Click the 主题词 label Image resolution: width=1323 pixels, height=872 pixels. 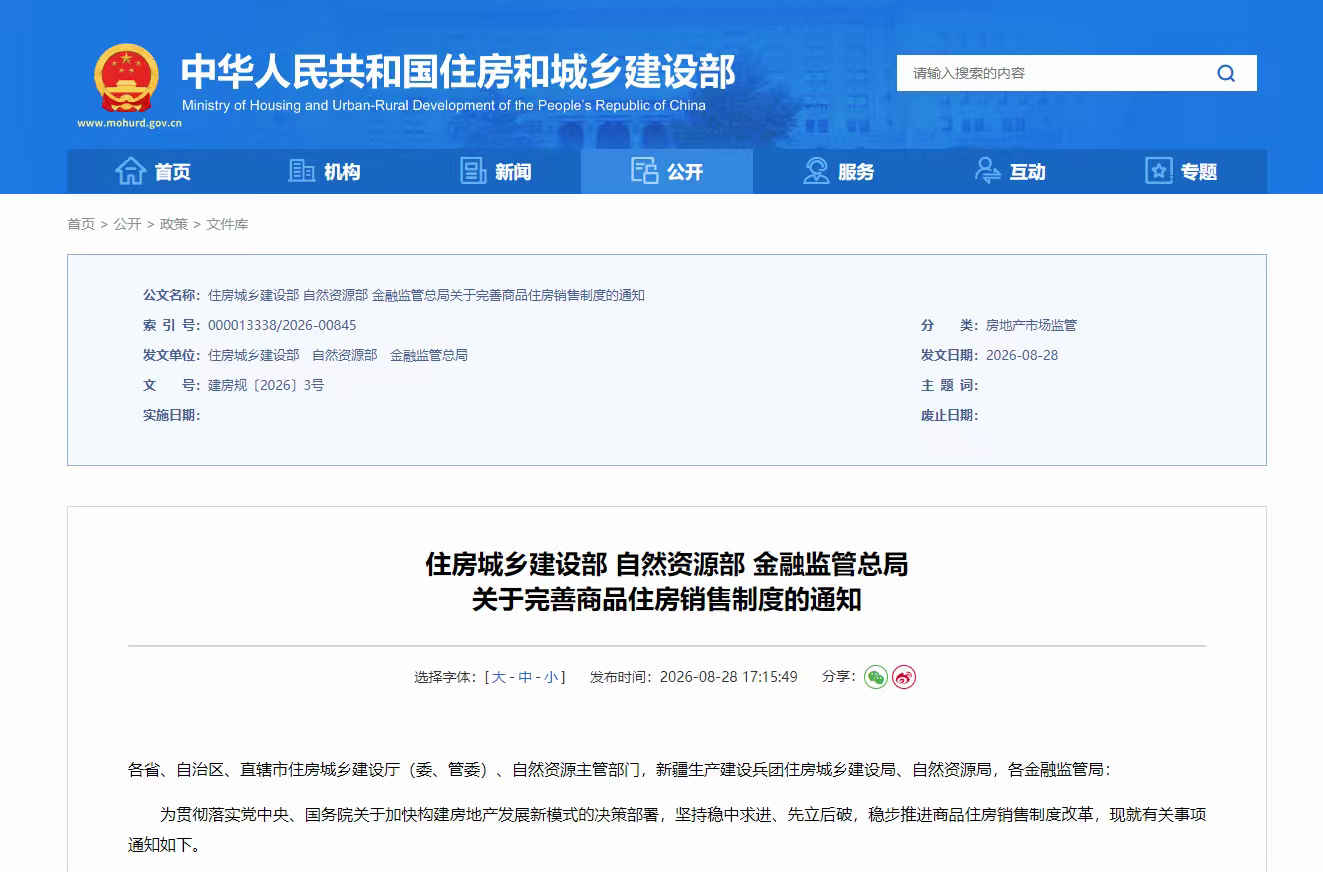[950, 385]
